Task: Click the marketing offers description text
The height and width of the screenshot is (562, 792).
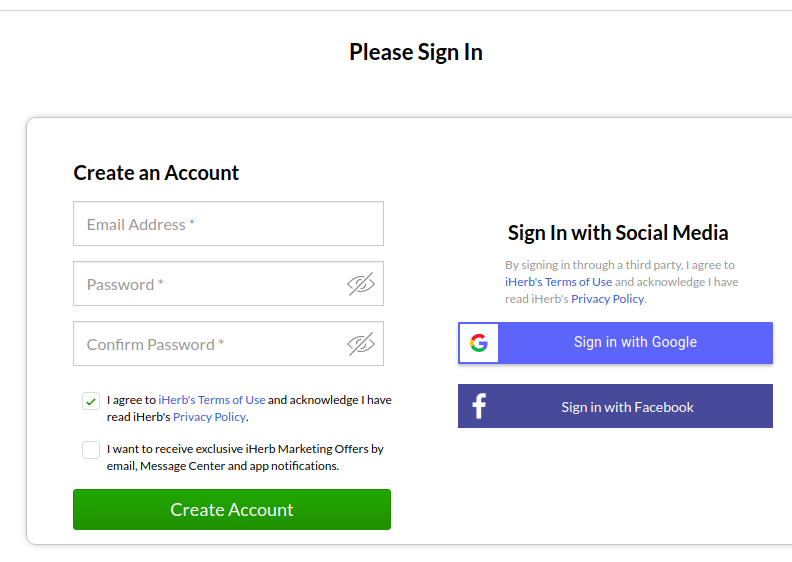Action: coord(245,457)
